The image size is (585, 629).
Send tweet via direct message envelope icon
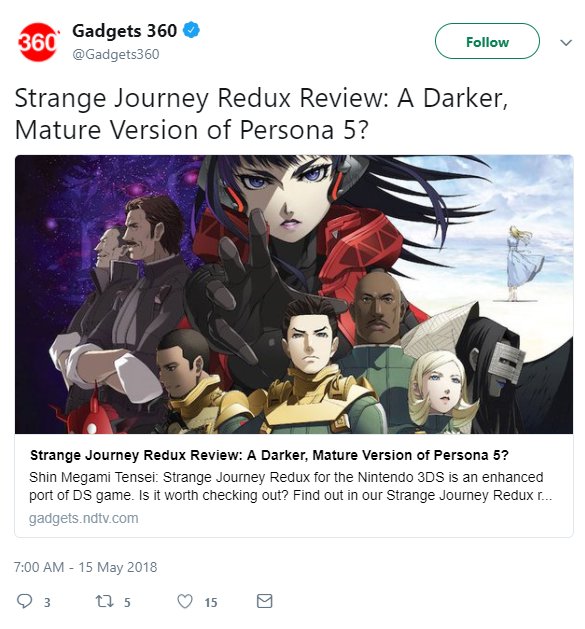(264, 601)
